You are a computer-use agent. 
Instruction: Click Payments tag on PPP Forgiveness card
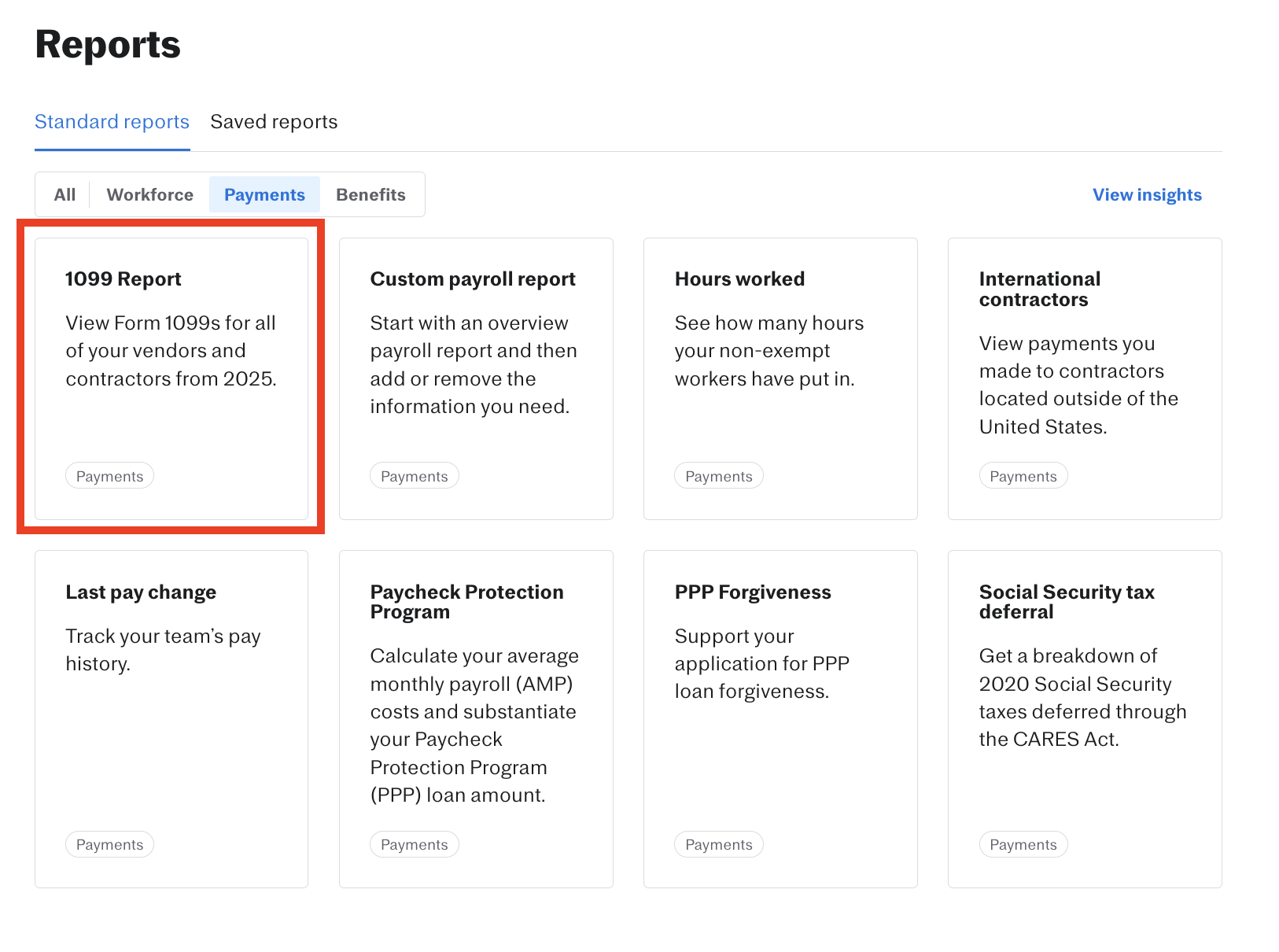pos(718,844)
